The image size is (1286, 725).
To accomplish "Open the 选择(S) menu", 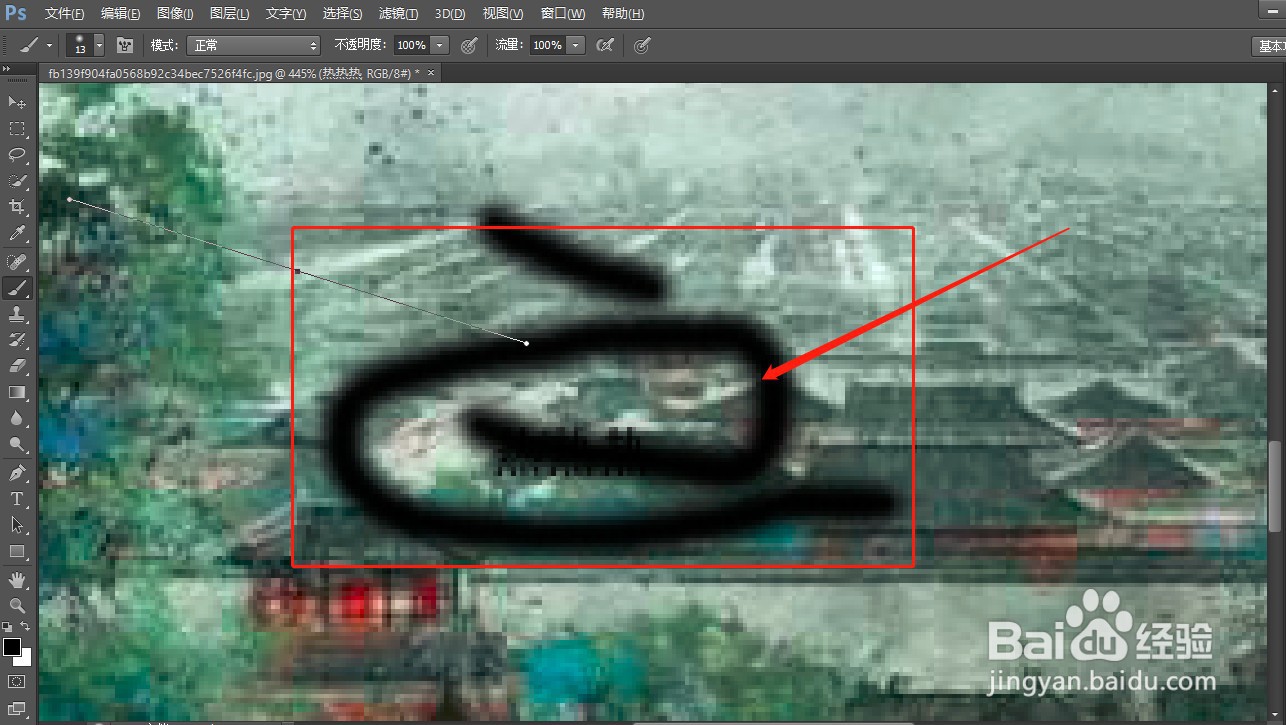I will (343, 14).
